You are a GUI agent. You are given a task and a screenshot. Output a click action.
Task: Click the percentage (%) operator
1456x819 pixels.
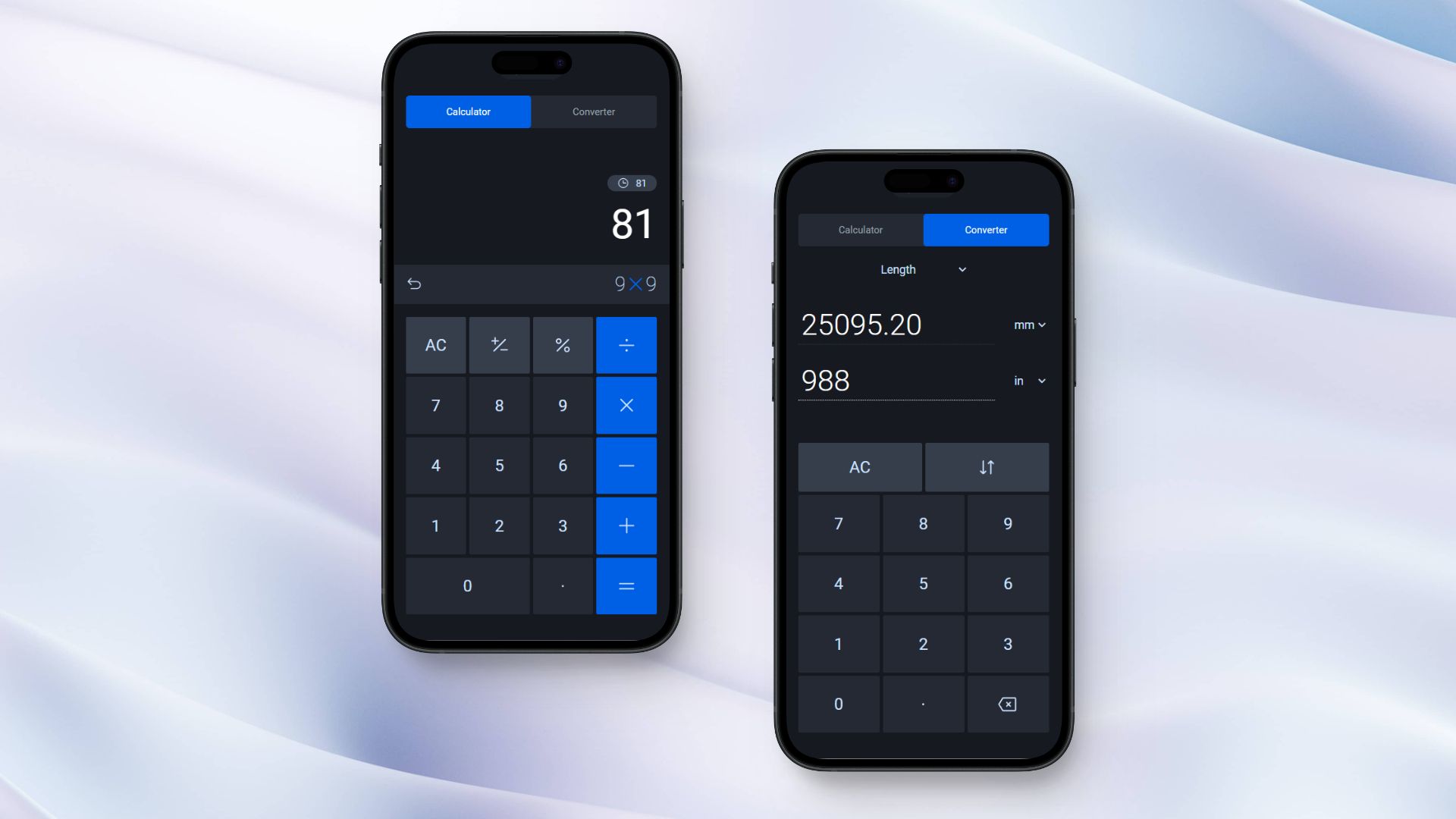(562, 344)
